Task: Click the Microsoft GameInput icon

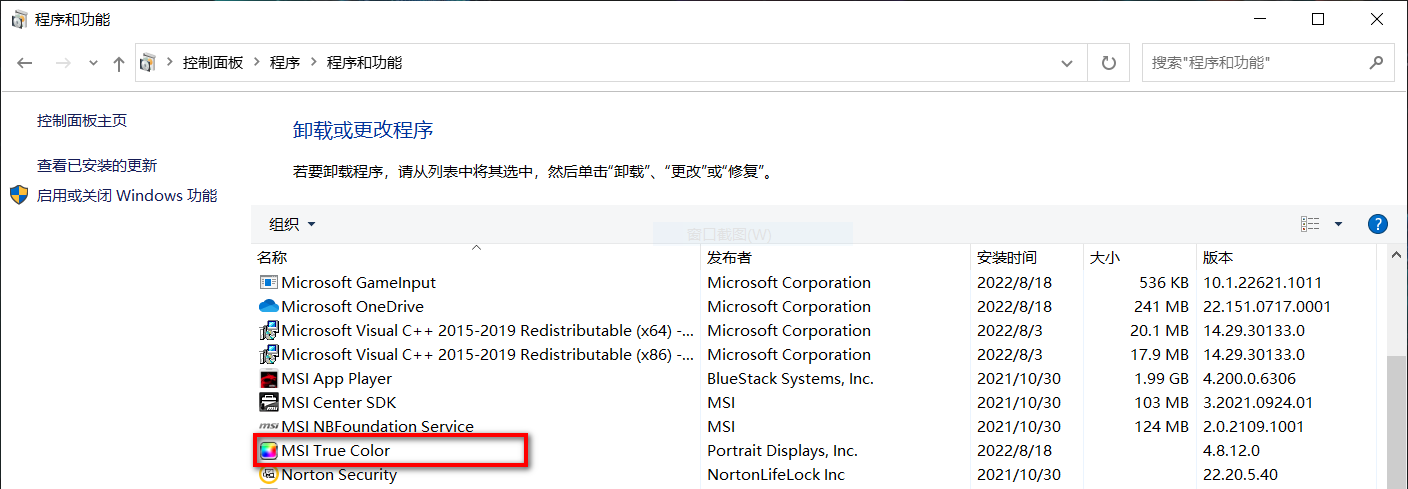Action: (x=268, y=283)
